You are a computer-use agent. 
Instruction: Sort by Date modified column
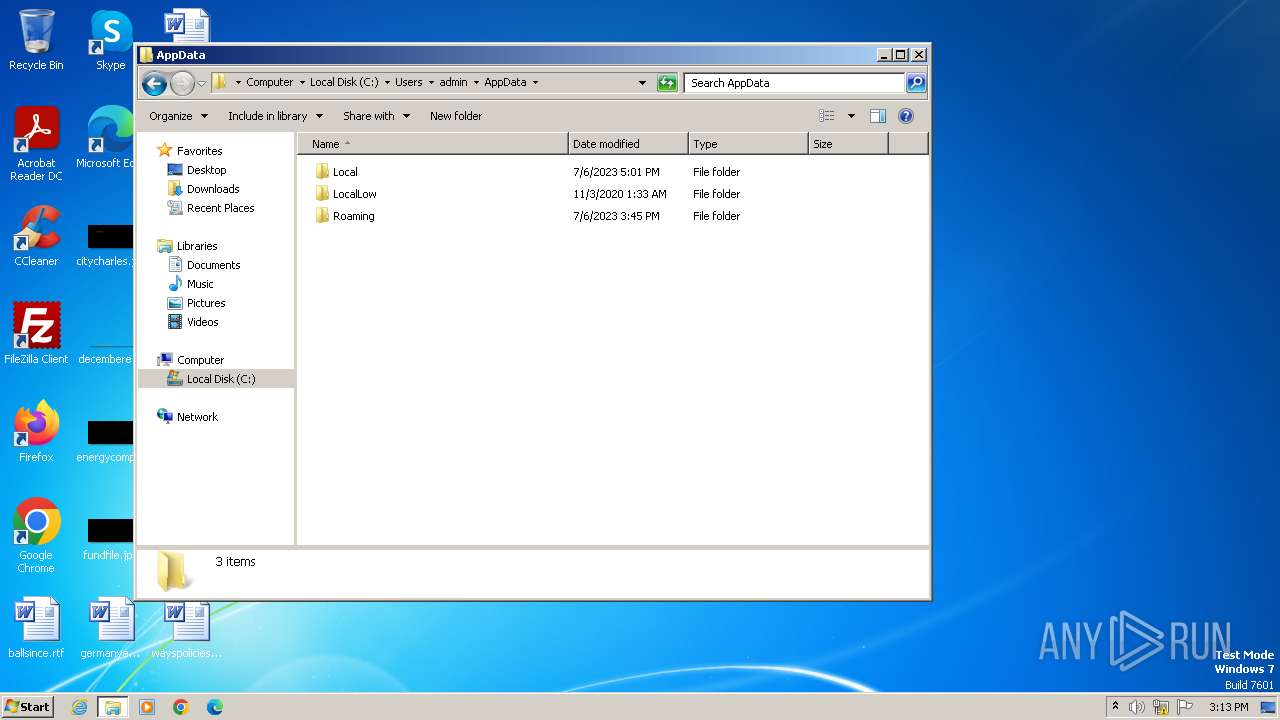(x=628, y=144)
